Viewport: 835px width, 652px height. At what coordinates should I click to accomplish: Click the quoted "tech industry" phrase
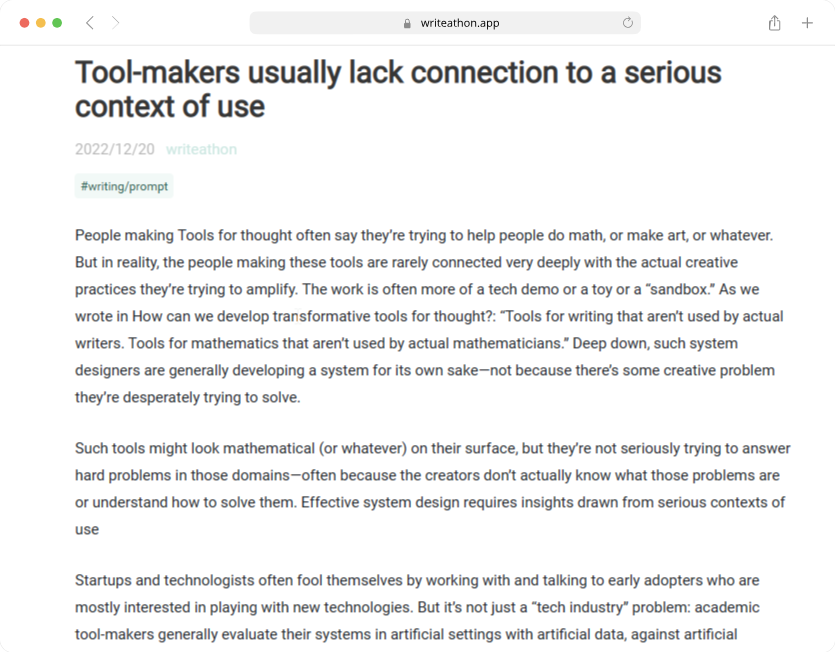[580, 607]
